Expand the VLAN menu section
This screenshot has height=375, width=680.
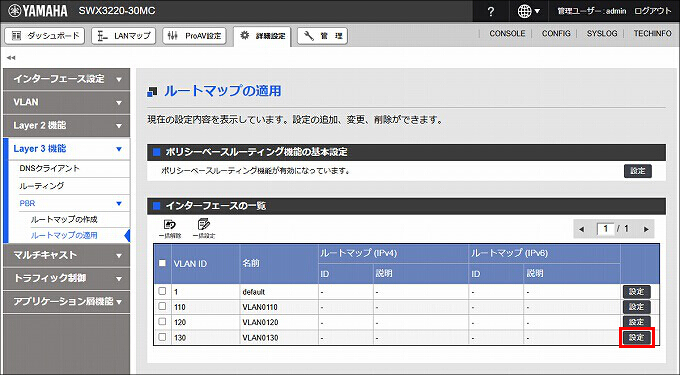click(x=66, y=102)
